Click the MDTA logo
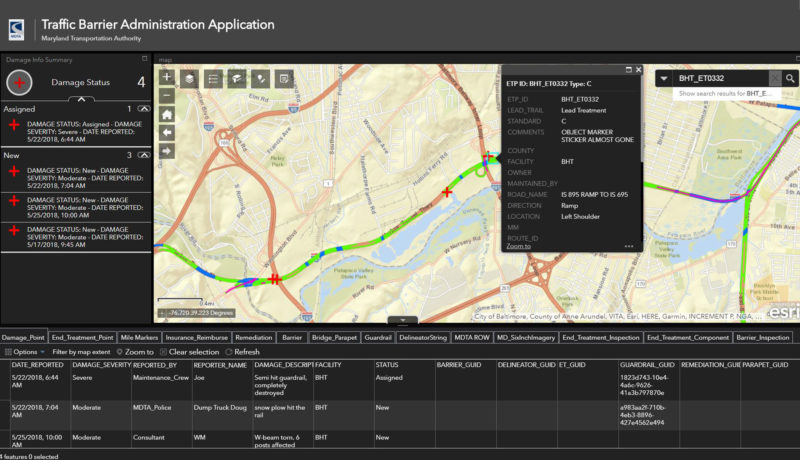This screenshot has height=460, width=800. pyautogui.click(x=17, y=29)
